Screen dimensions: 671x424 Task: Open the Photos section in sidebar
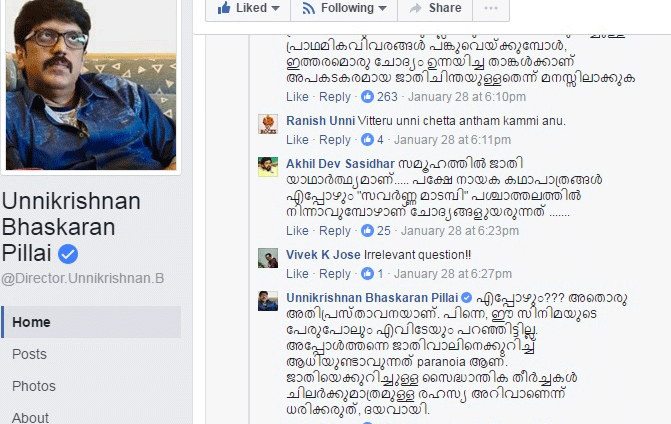point(34,386)
